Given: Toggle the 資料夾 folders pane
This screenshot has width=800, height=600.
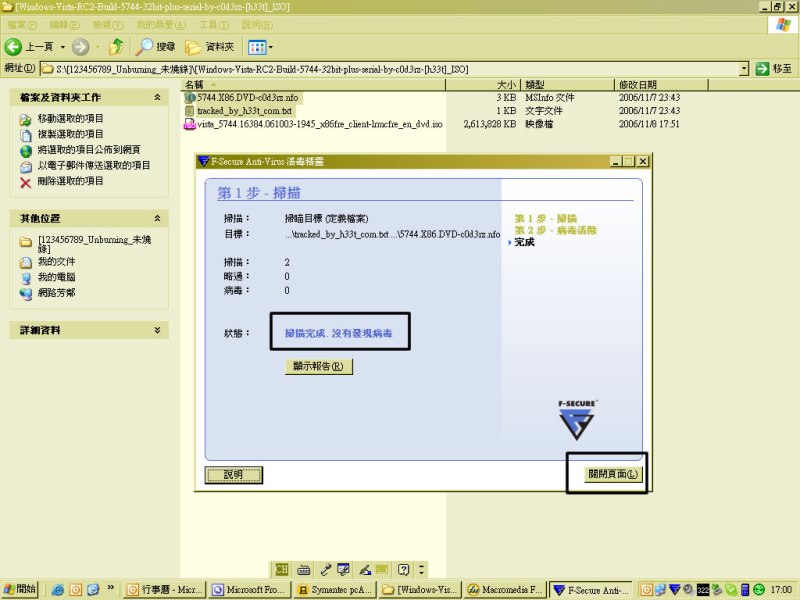Looking at the screenshot, I should tap(210, 47).
